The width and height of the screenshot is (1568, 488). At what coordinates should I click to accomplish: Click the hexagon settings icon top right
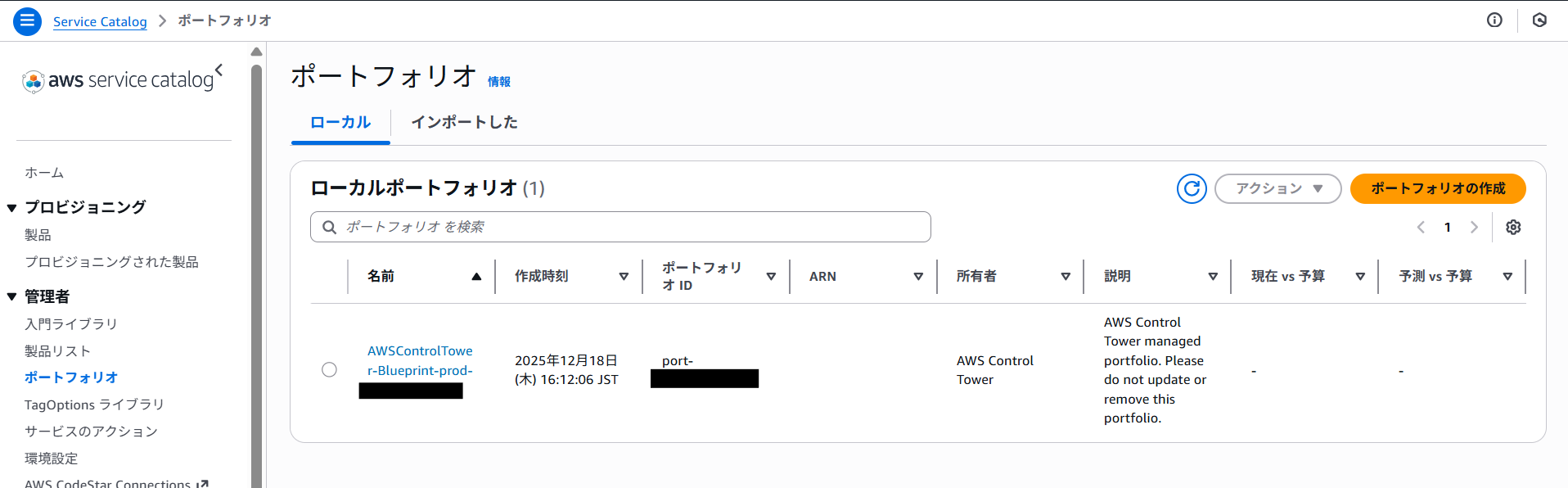[1539, 20]
